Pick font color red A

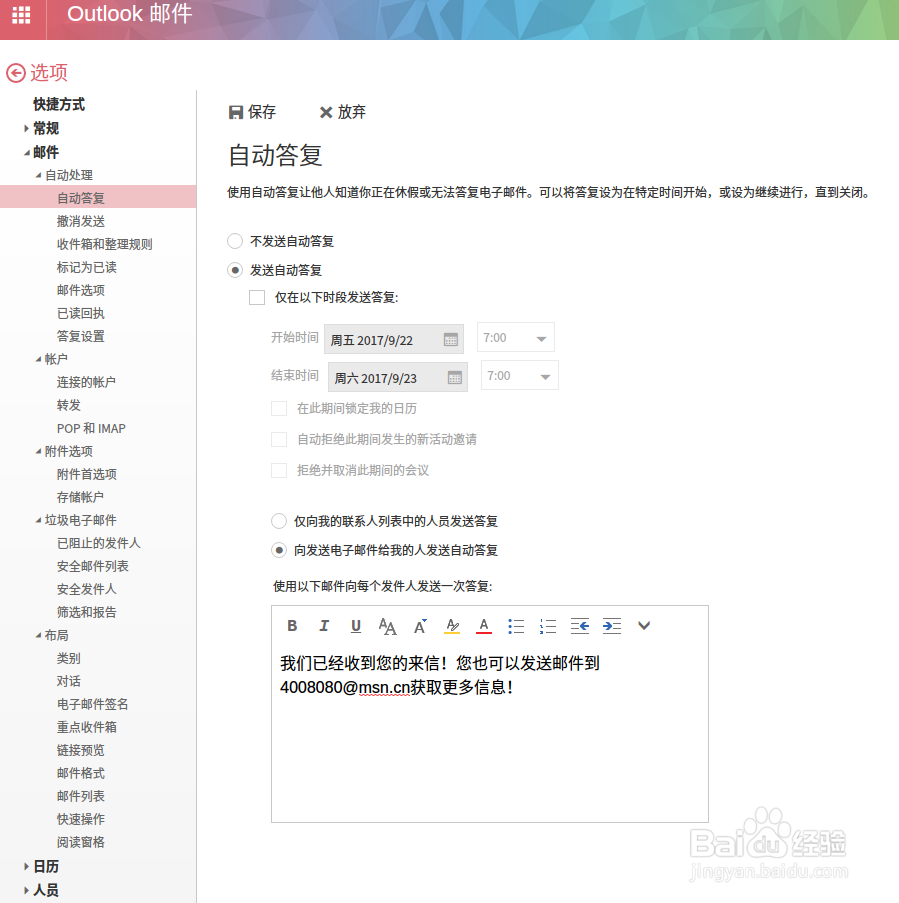click(484, 626)
